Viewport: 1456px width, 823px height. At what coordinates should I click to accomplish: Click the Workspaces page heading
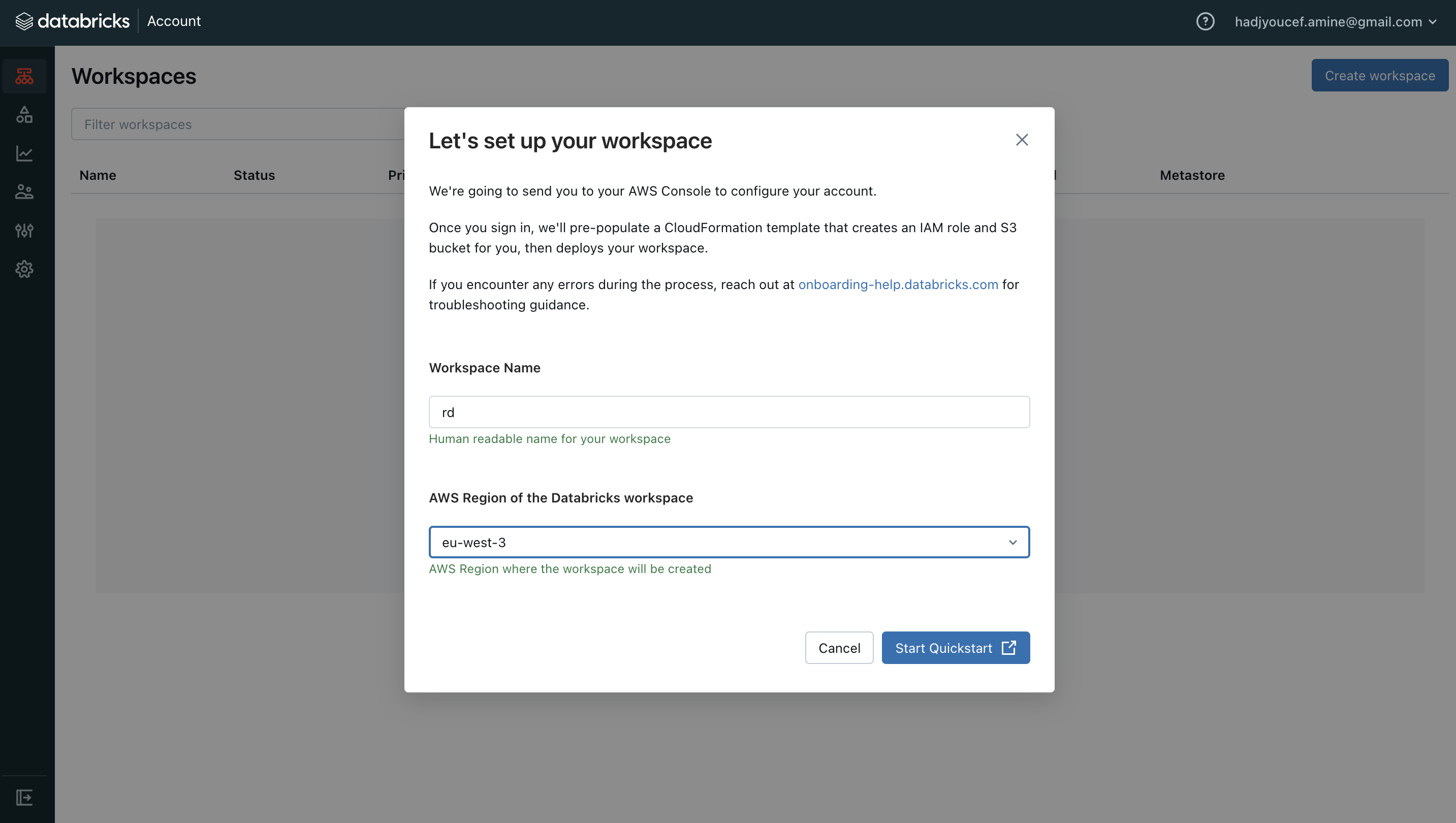(x=134, y=76)
